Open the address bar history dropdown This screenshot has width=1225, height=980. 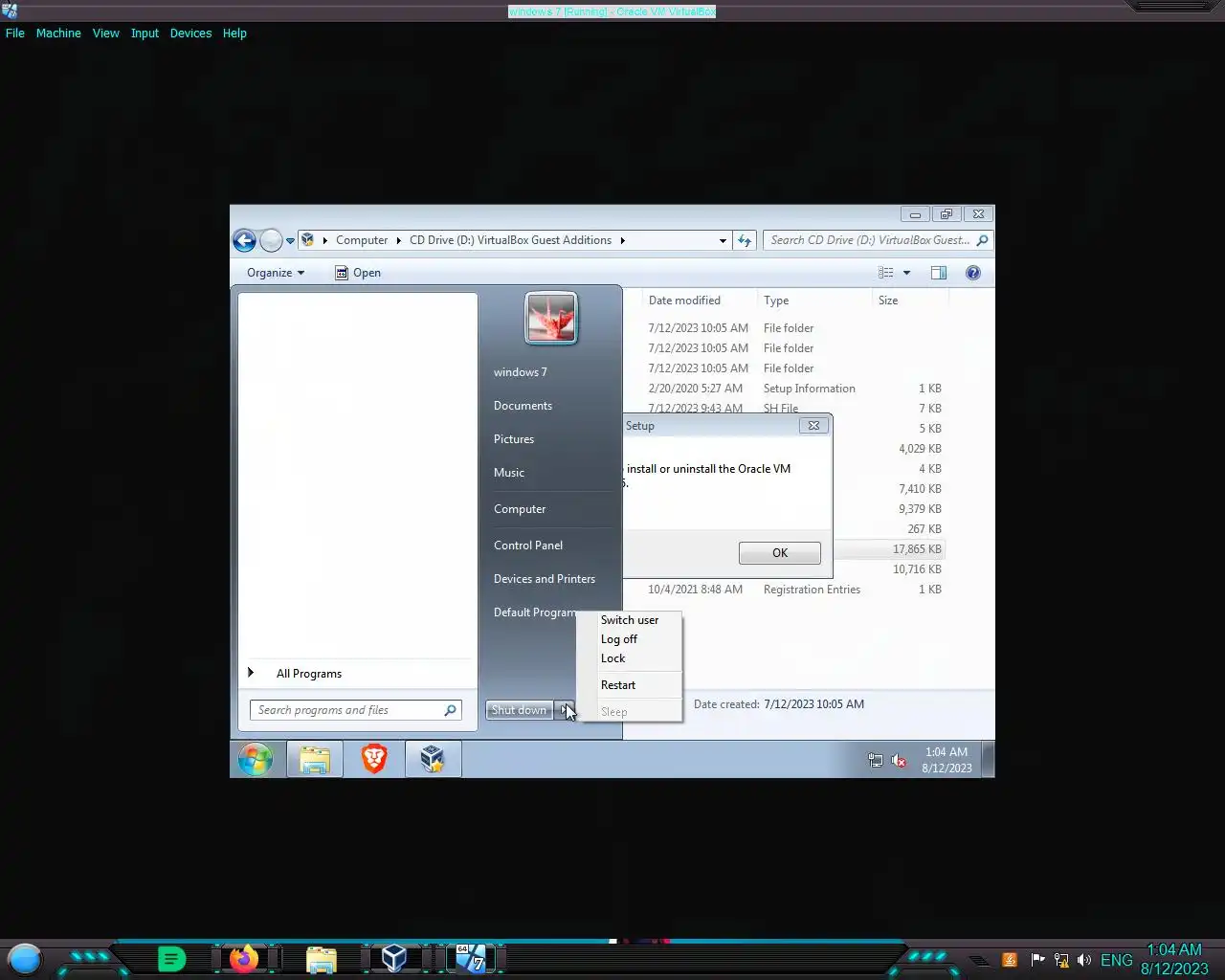pyautogui.click(x=723, y=241)
